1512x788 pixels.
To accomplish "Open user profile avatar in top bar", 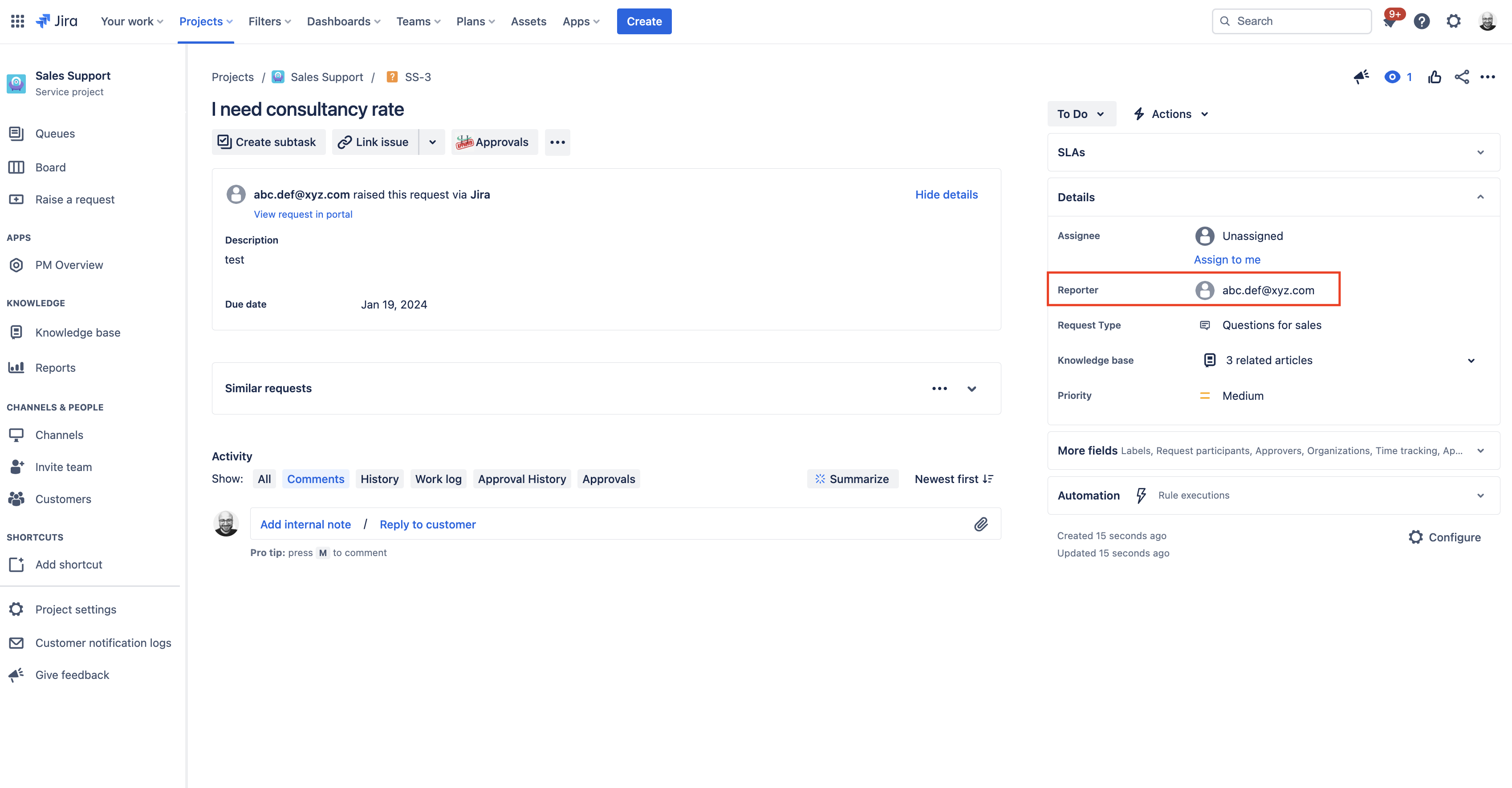I will click(x=1487, y=21).
